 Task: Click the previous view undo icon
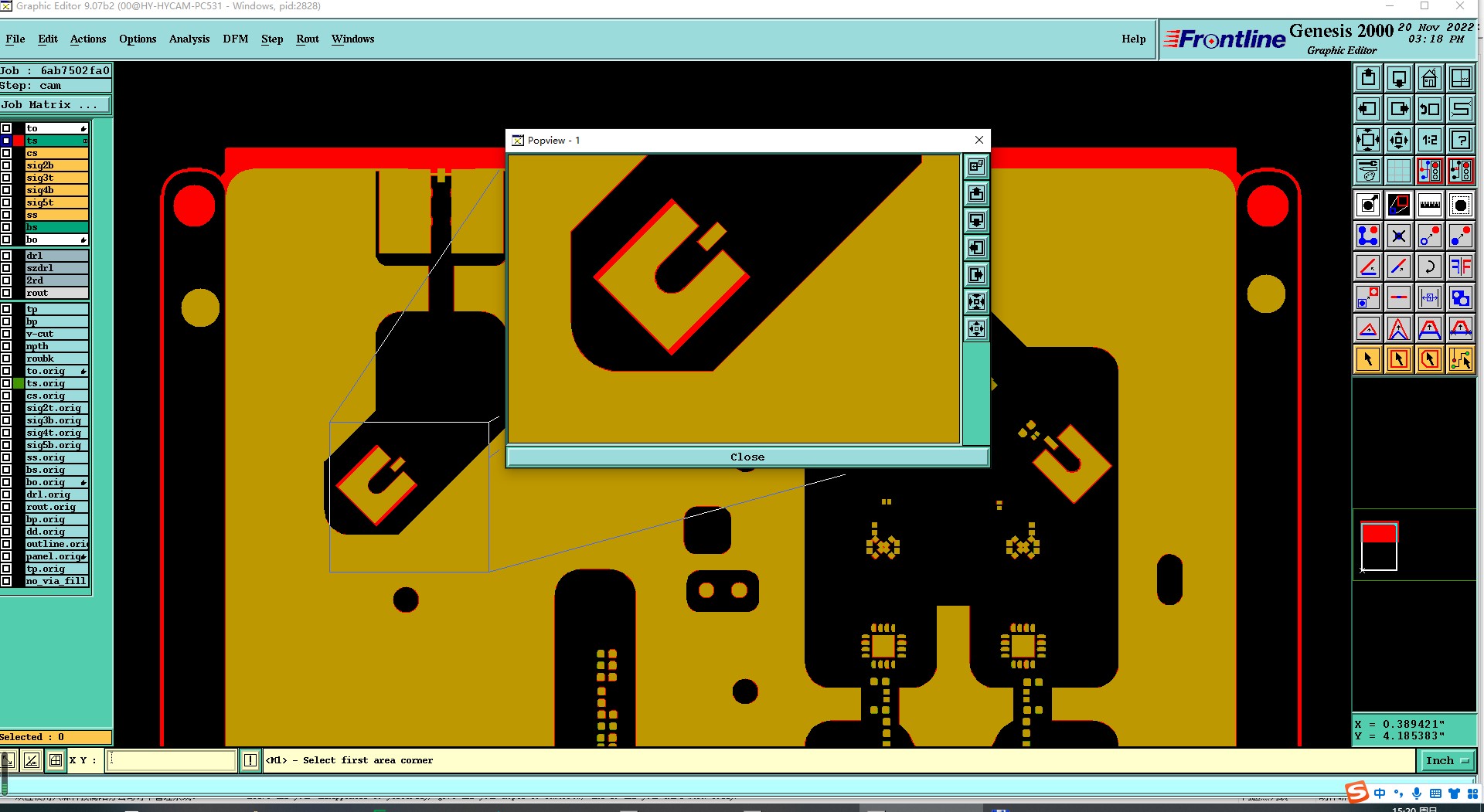pos(1430,109)
